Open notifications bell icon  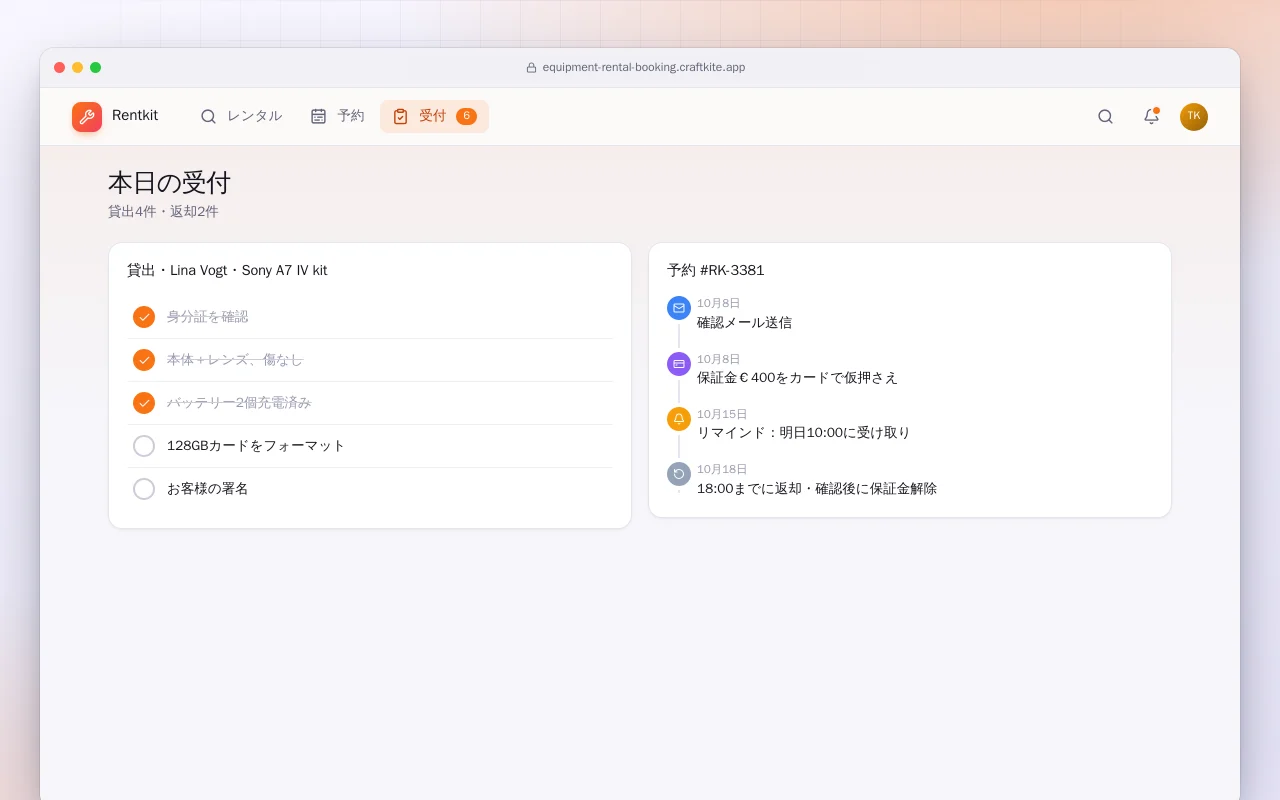[x=1151, y=116]
